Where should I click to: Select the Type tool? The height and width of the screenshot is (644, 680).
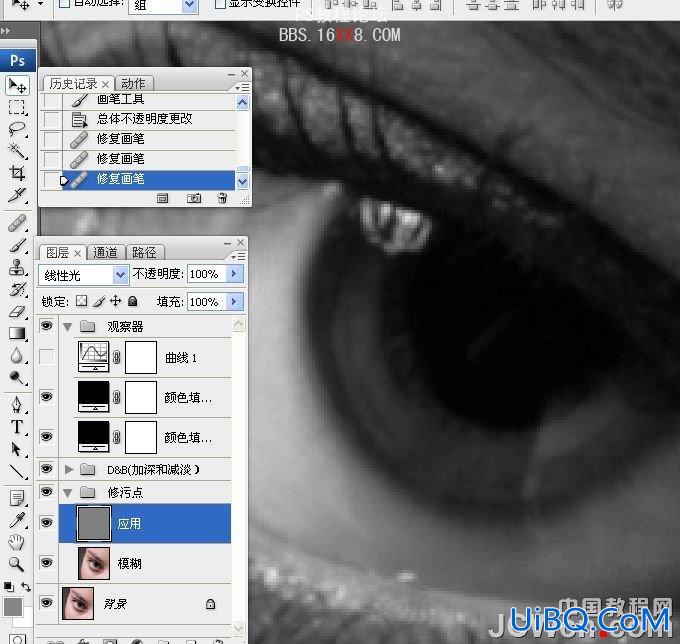point(17,427)
